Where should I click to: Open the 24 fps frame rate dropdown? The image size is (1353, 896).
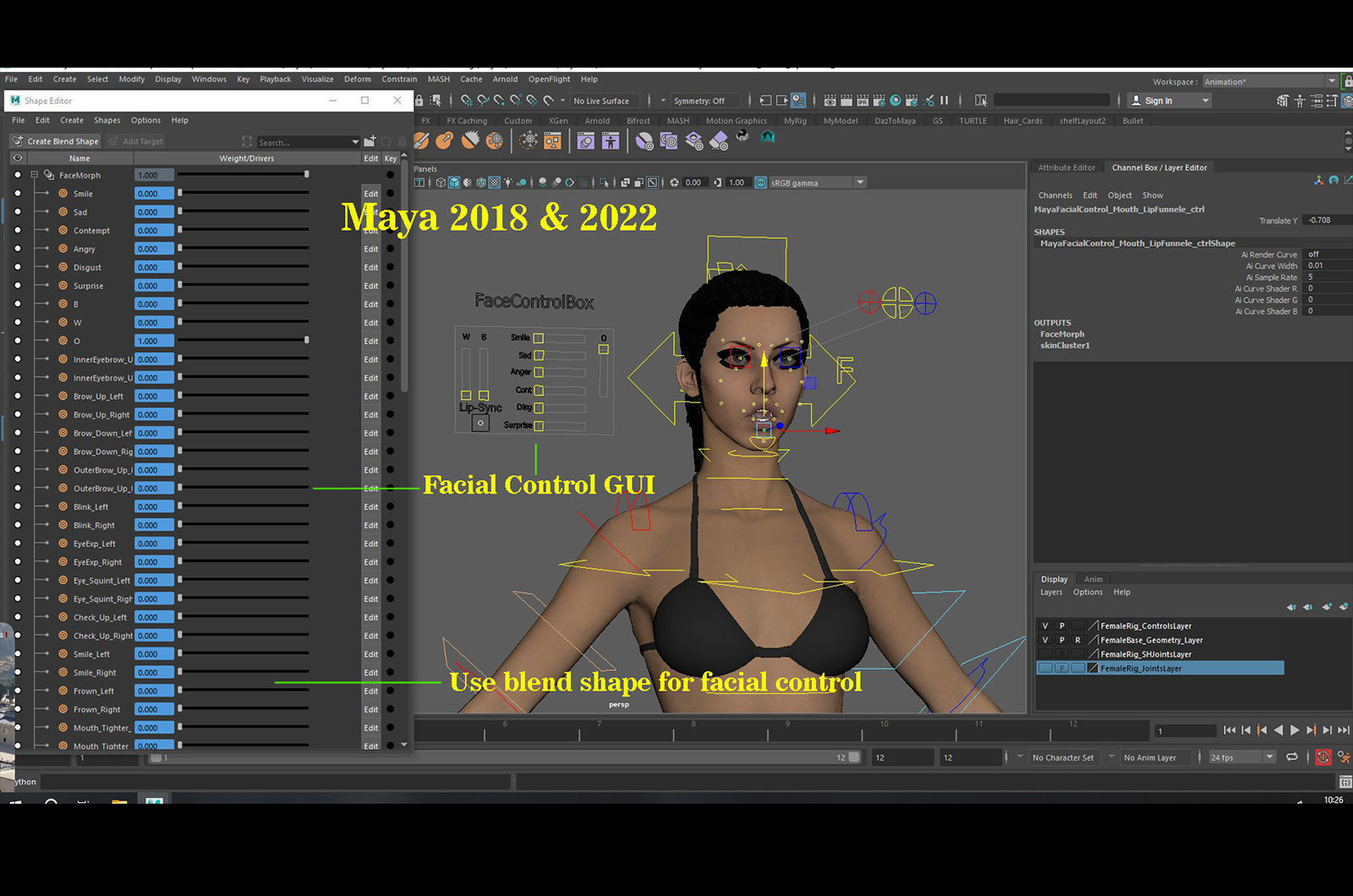pyautogui.click(x=1241, y=757)
